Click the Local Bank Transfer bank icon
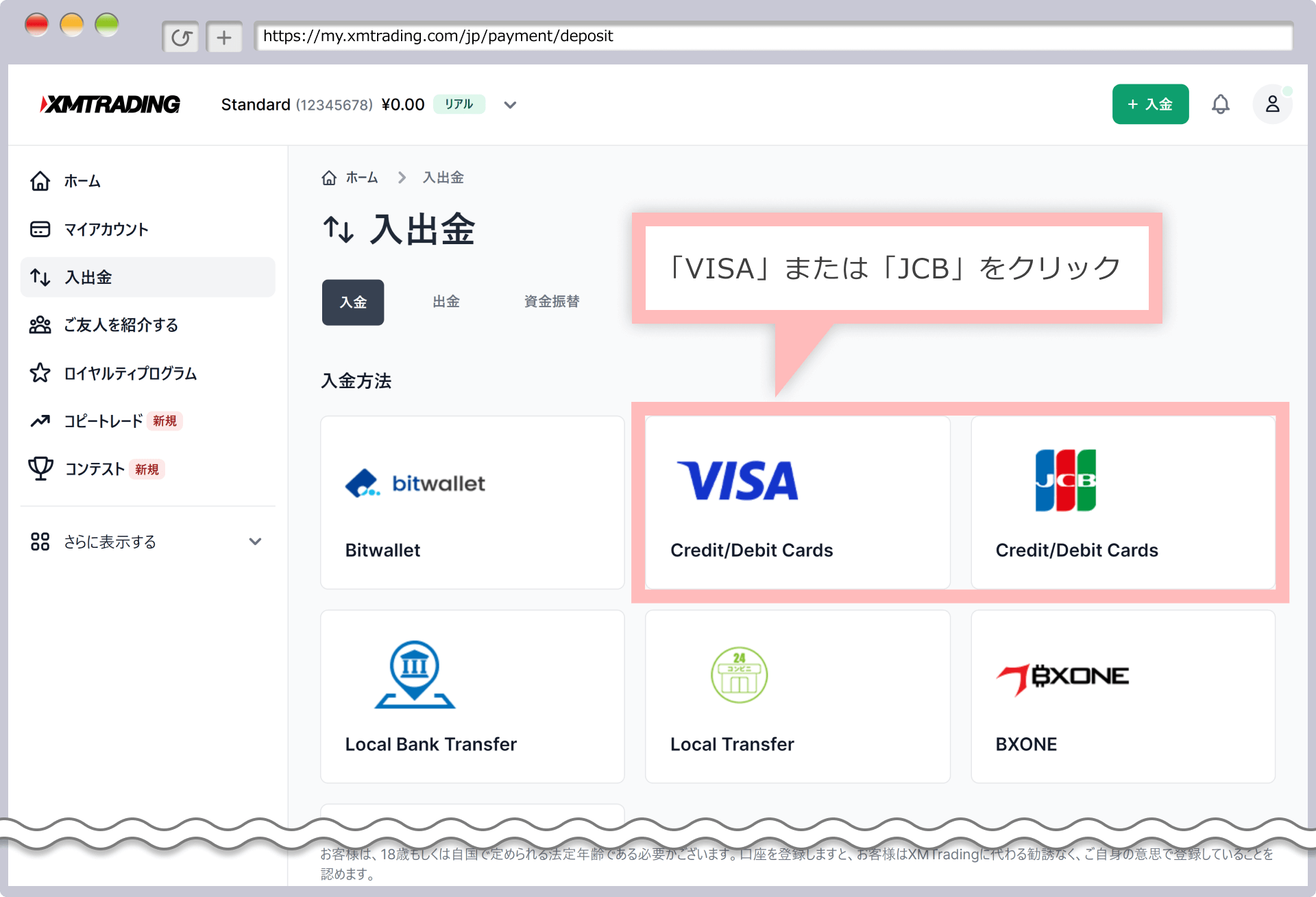 [415, 674]
